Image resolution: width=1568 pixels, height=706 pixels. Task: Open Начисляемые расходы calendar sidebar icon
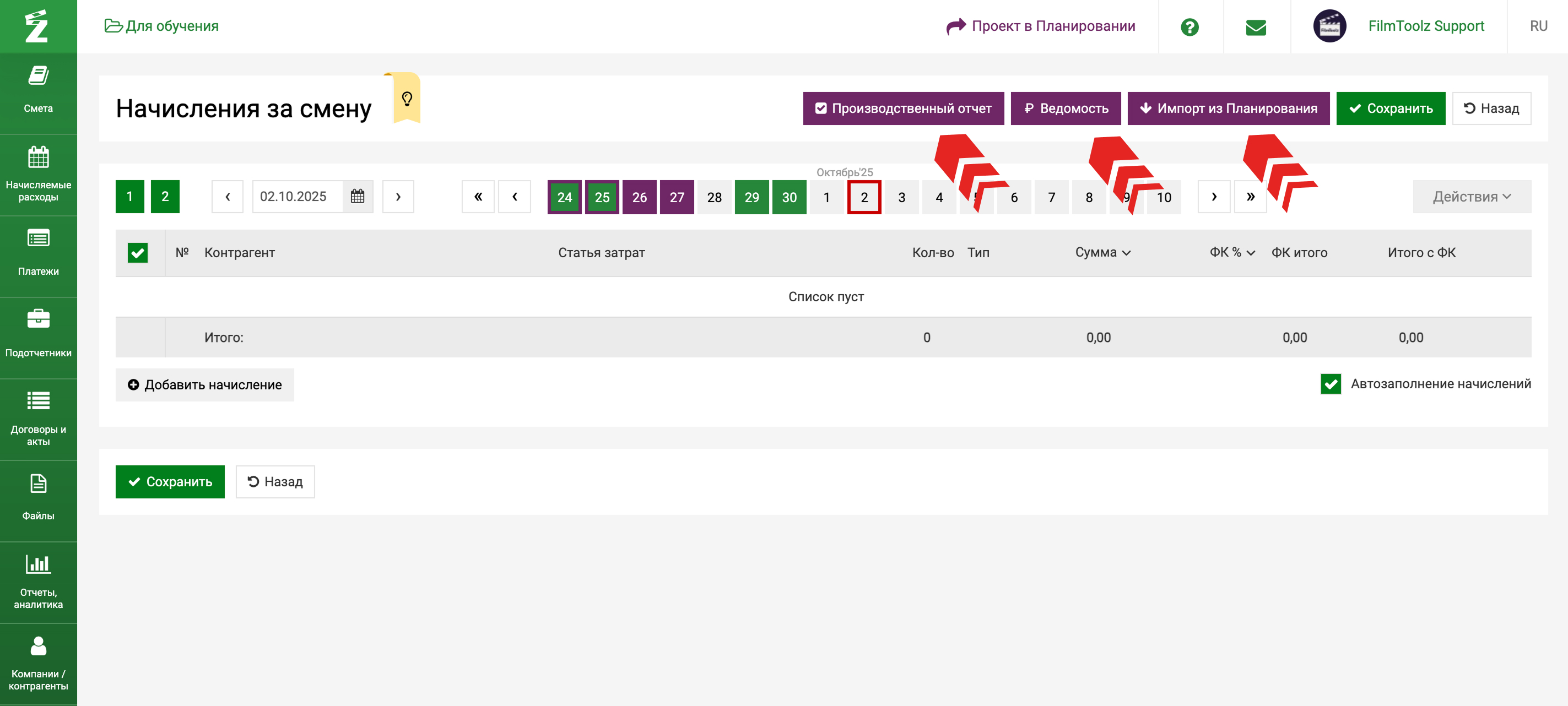pos(39,158)
